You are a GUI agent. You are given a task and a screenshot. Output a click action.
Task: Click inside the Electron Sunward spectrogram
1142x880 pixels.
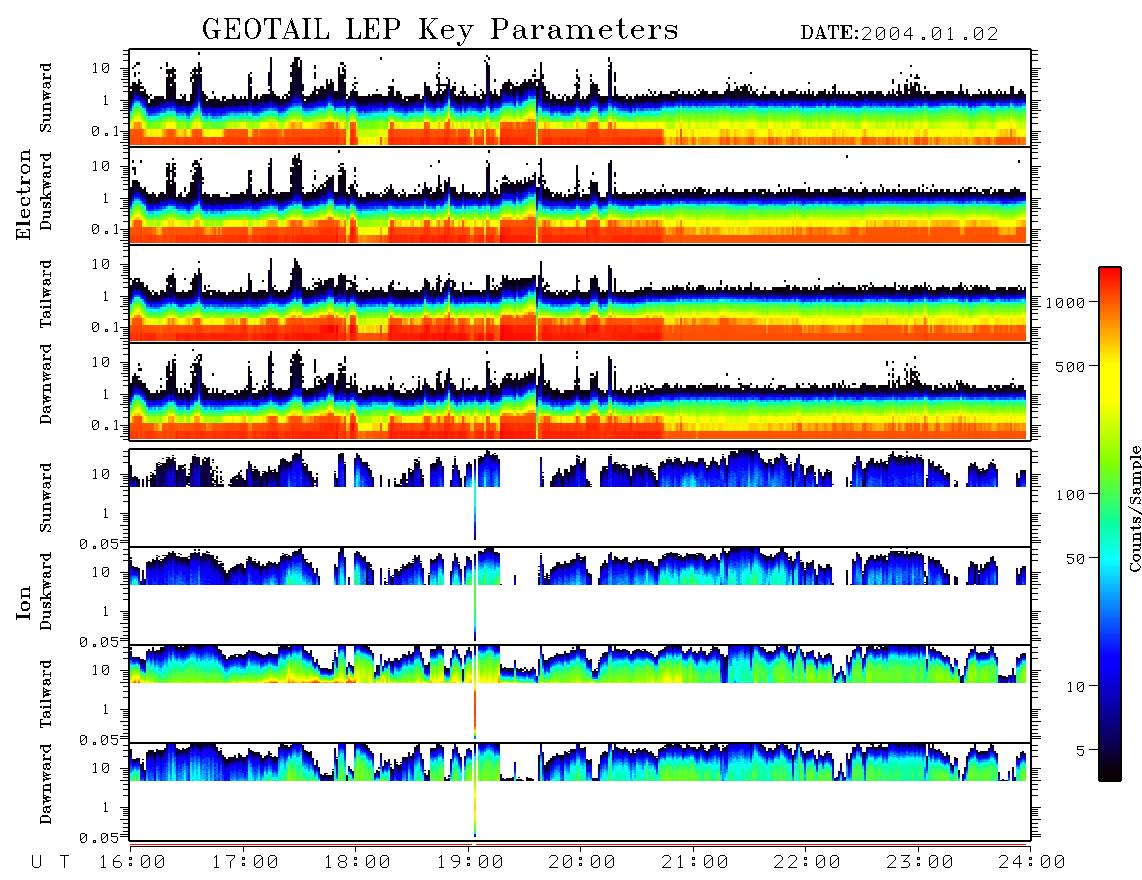pos(580,98)
